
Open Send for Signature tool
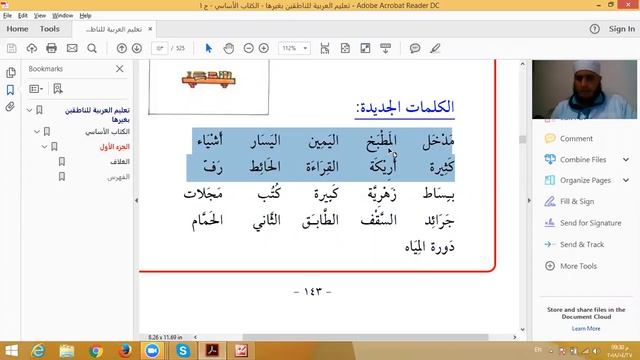click(590, 223)
